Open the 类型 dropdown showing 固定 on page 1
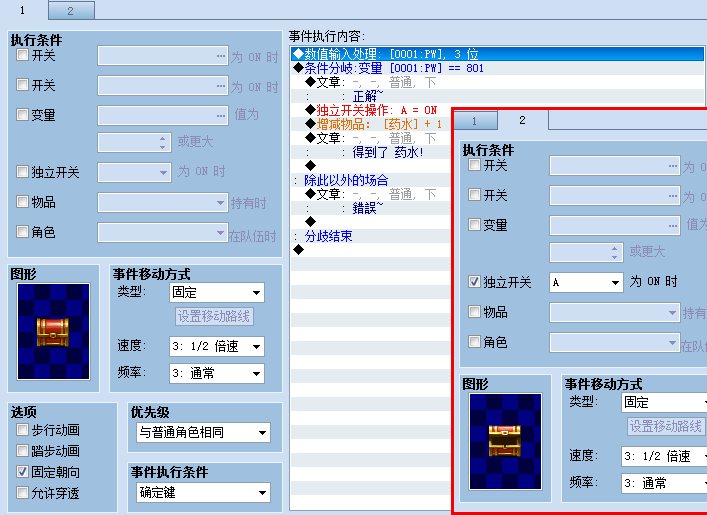The height and width of the screenshot is (515, 707). 216,293
